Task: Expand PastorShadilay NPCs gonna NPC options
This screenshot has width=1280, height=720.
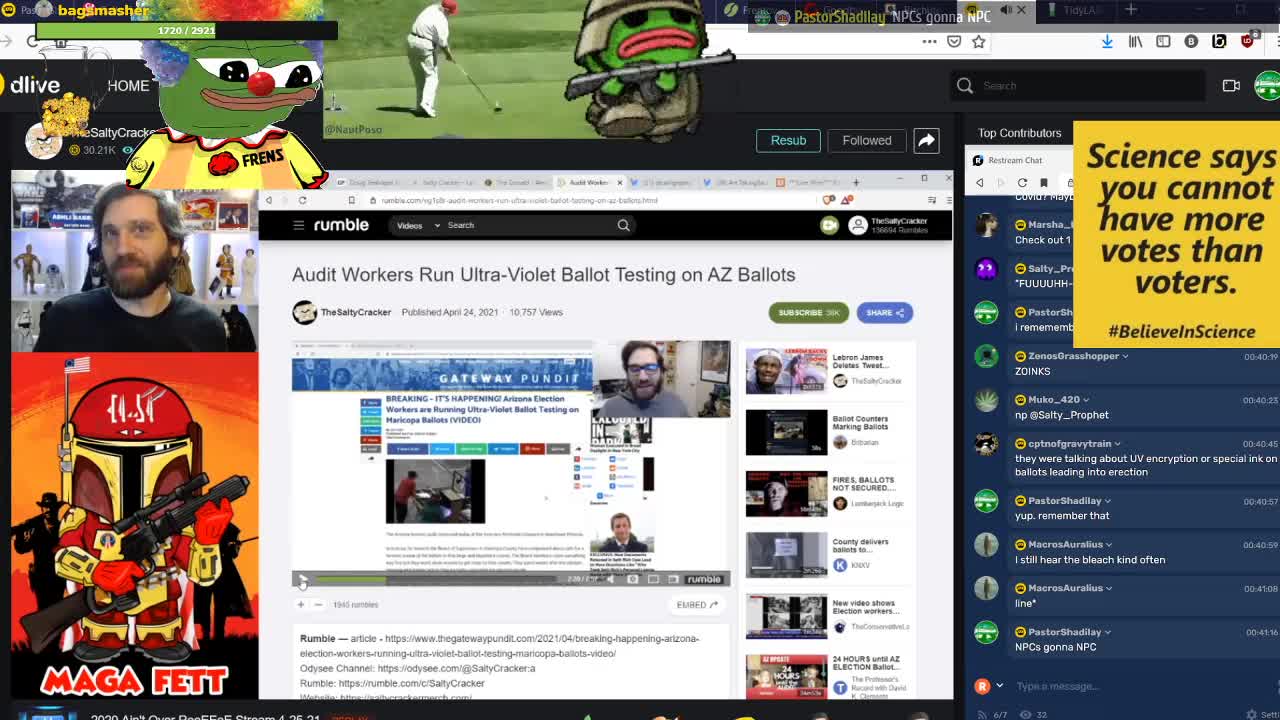Action: (1108, 632)
